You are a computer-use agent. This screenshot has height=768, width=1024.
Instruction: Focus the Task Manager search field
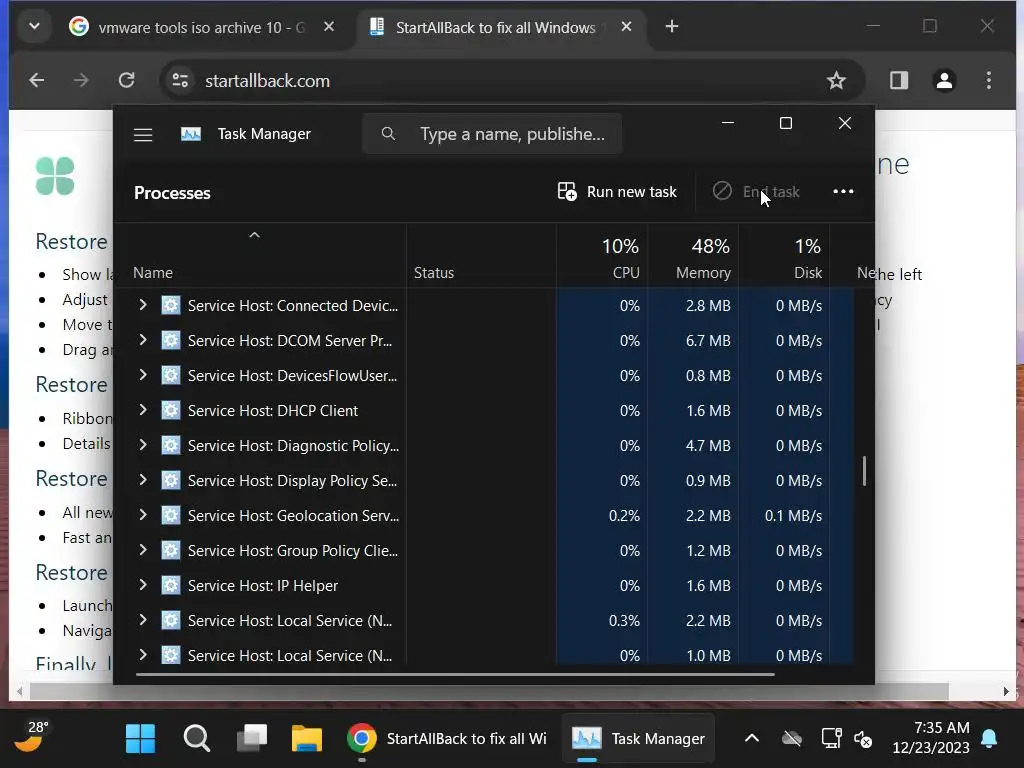pos(492,134)
